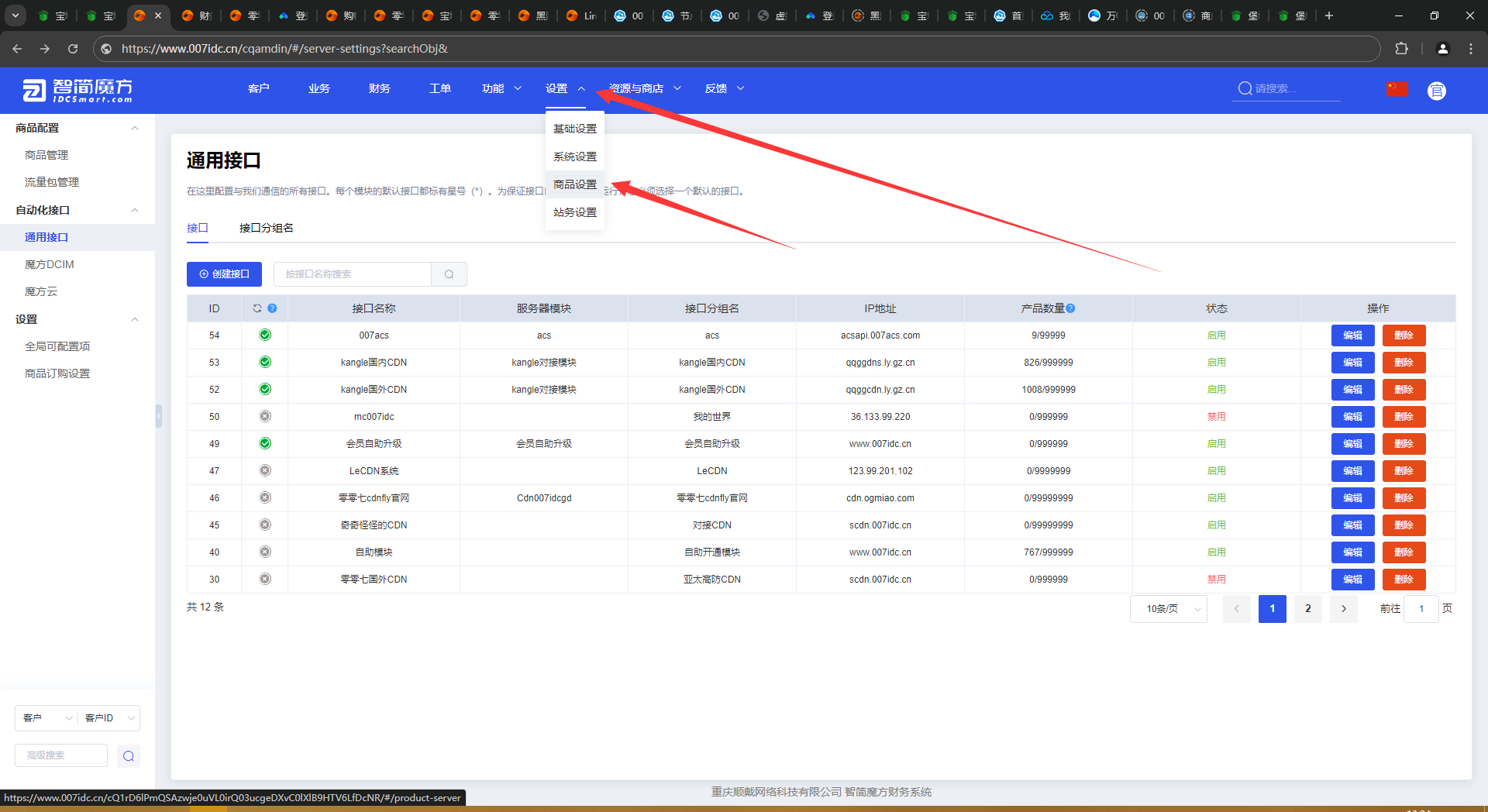Select 系统设置 from the dropdown menu
The width and height of the screenshot is (1488, 812).
575,157
